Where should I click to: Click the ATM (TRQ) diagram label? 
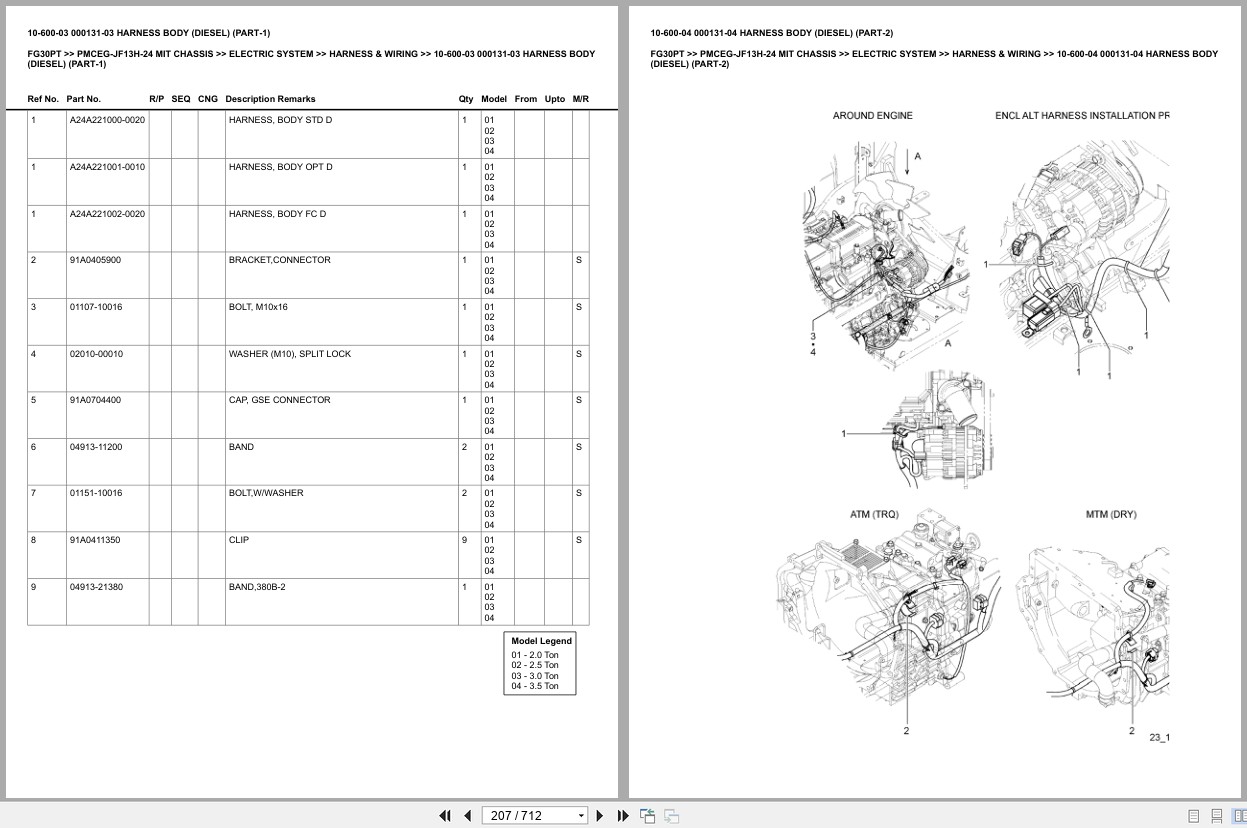(x=874, y=514)
